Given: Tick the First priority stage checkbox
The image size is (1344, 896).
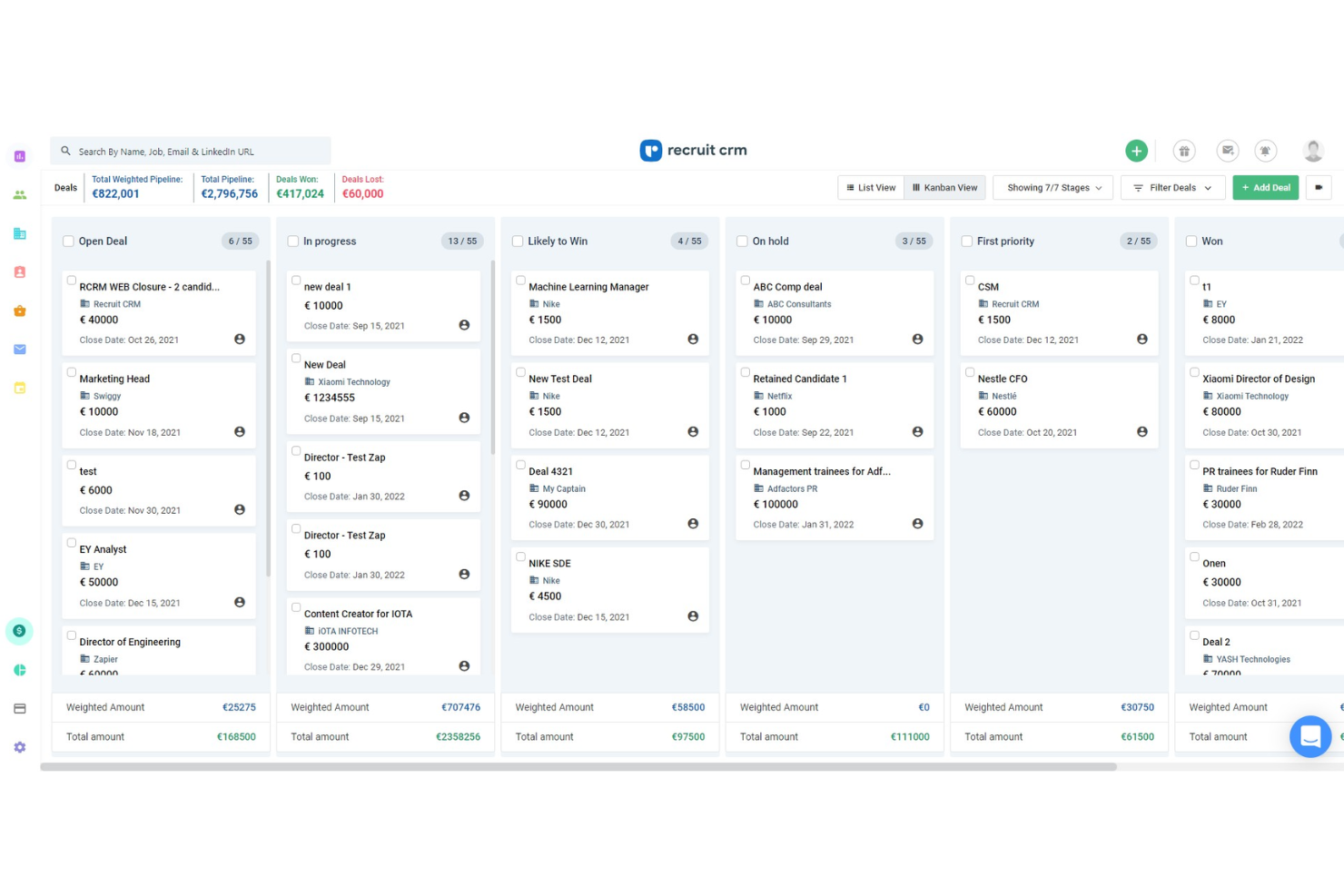Looking at the screenshot, I should (967, 241).
